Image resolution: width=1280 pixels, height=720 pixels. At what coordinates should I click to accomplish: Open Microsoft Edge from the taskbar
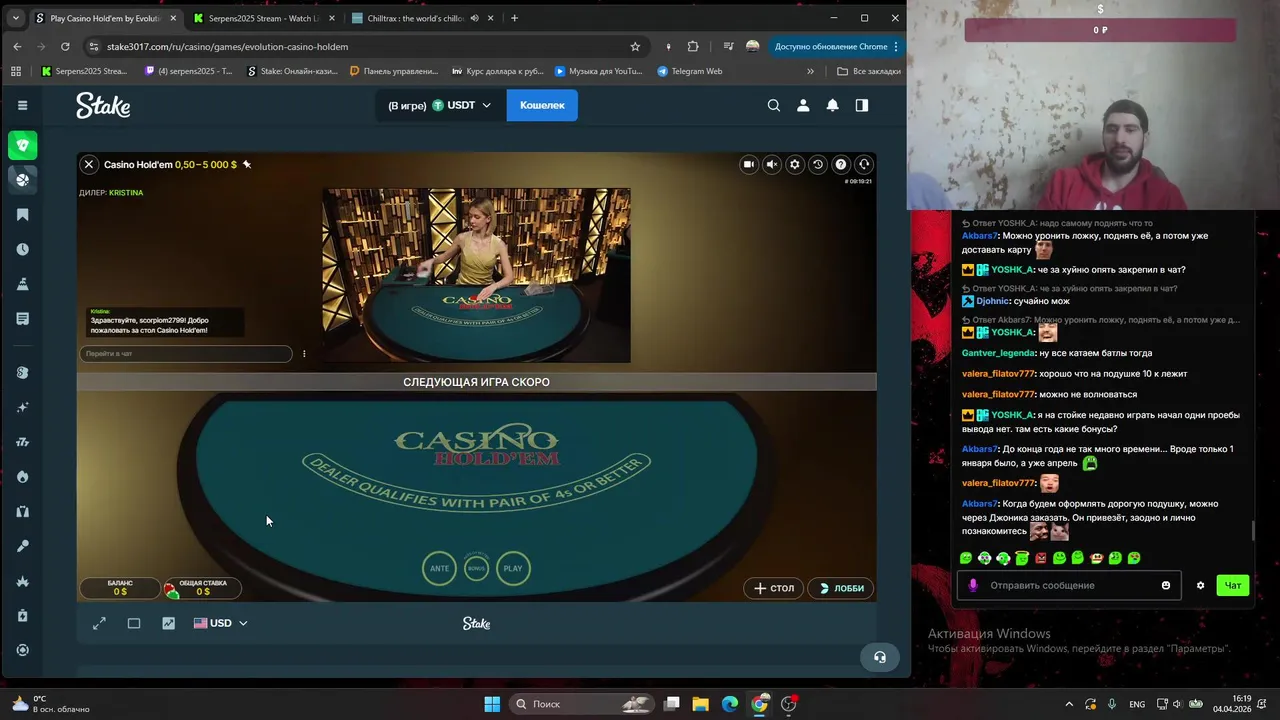tap(730, 704)
